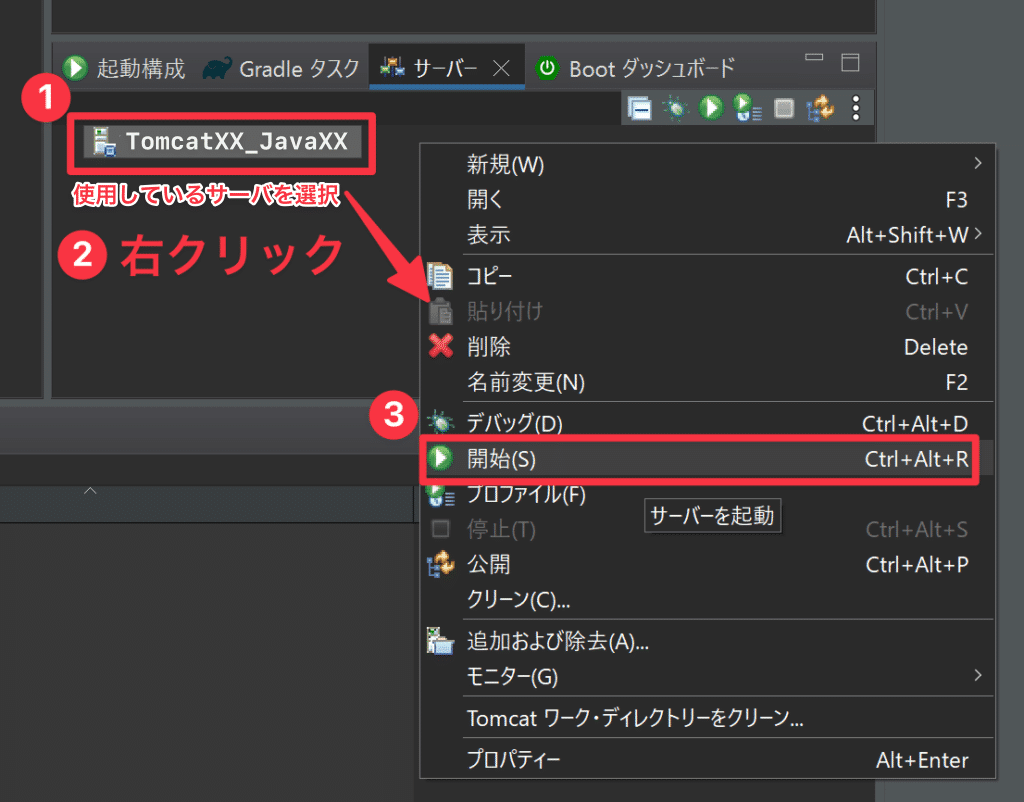
Task: Switch to Boot ダッシュボード tab
Action: pos(637,68)
